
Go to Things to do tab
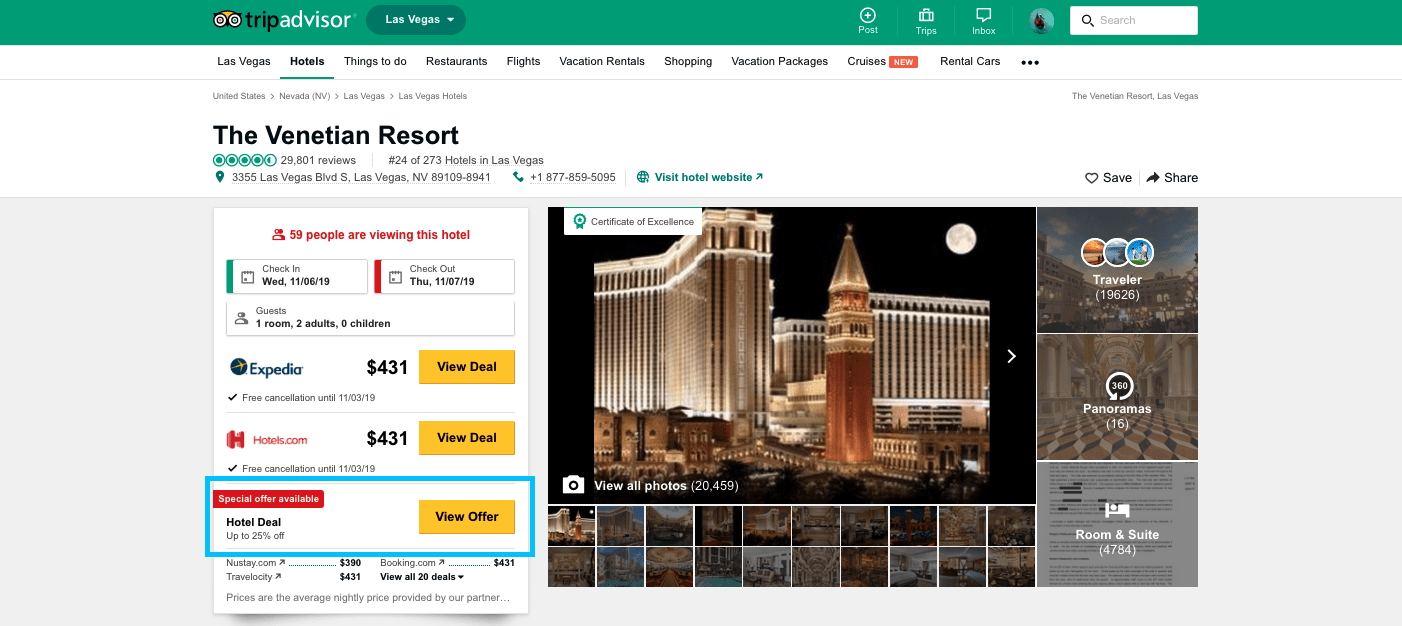coord(375,61)
